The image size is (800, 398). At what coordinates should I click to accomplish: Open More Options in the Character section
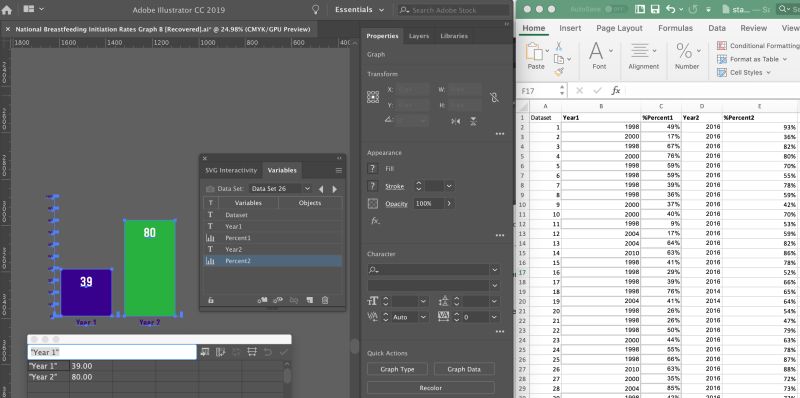pyautogui.click(x=499, y=332)
